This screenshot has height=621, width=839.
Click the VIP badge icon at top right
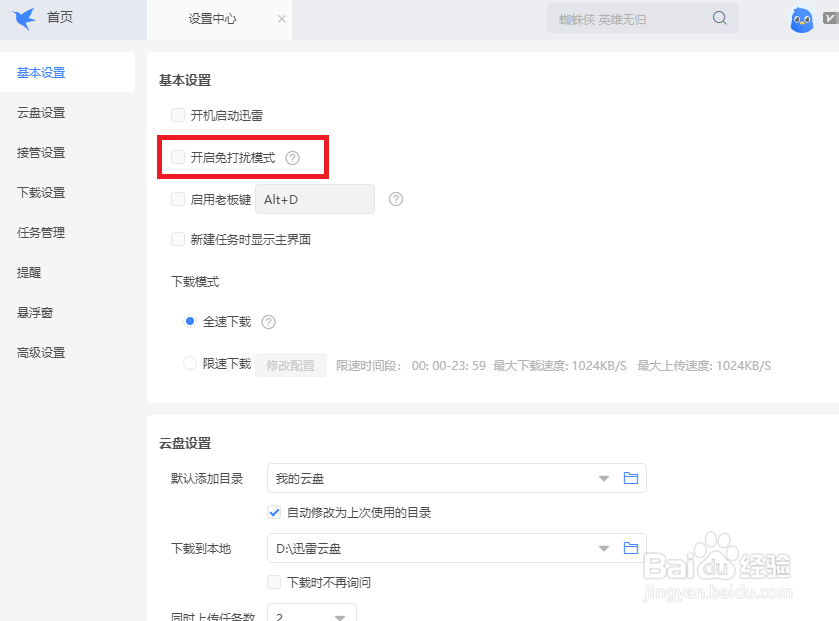coord(830,19)
